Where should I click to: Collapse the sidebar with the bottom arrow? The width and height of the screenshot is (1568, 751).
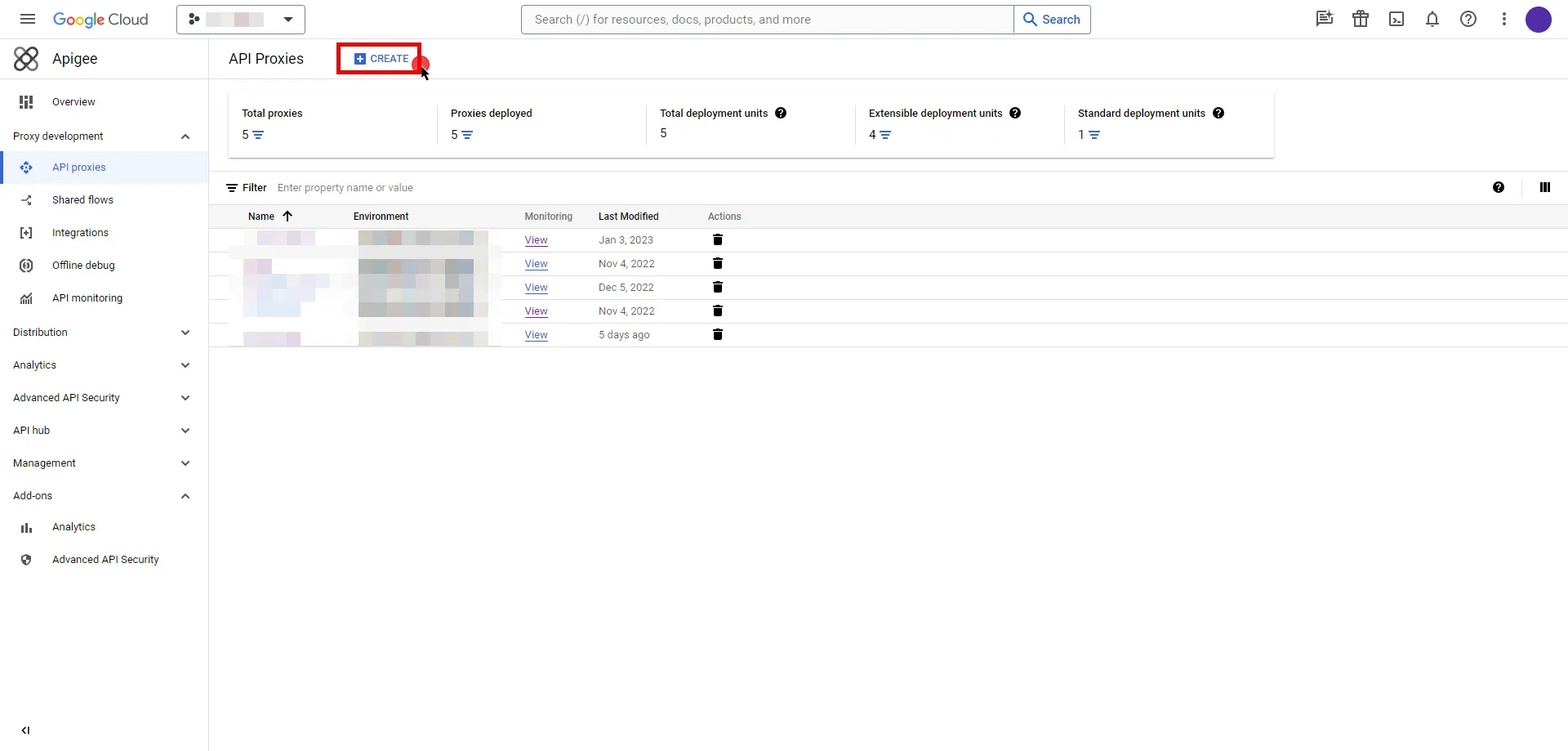tap(25, 730)
